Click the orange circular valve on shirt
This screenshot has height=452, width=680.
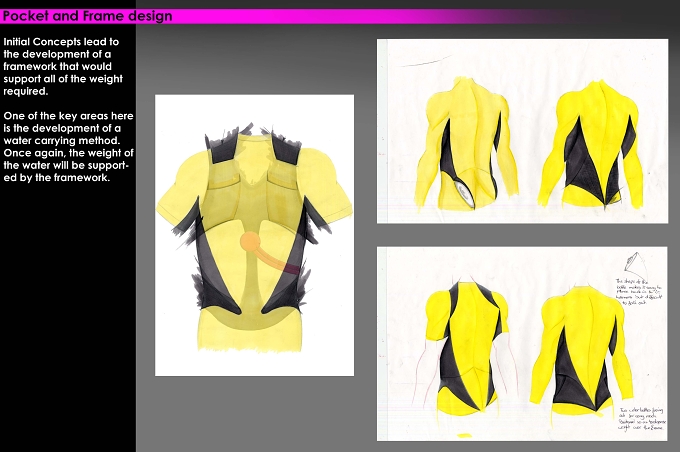tap(249, 241)
